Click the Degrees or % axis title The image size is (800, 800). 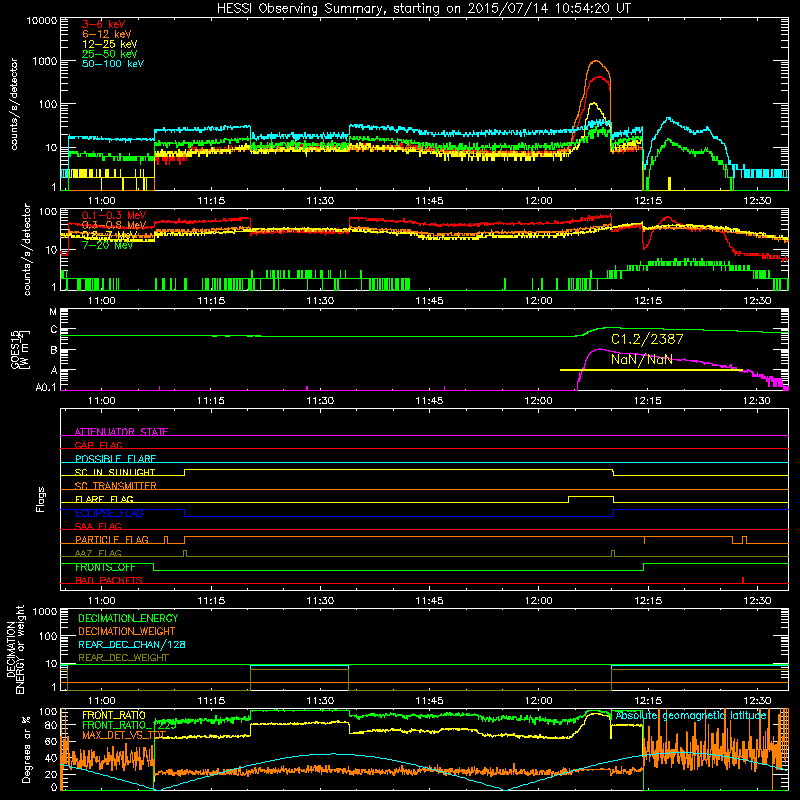(26, 749)
